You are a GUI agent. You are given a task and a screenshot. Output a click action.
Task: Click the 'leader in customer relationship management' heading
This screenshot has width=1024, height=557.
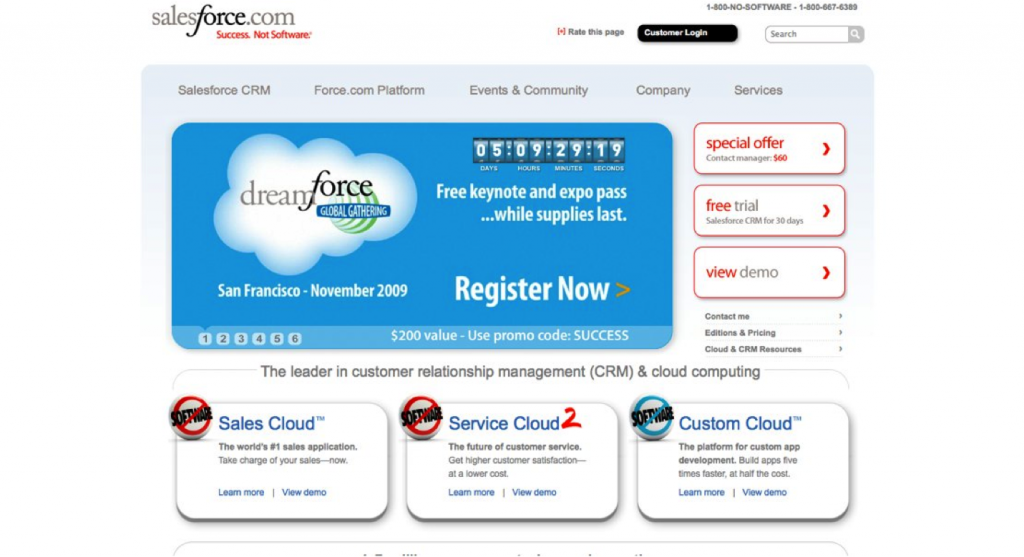point(510,372)
